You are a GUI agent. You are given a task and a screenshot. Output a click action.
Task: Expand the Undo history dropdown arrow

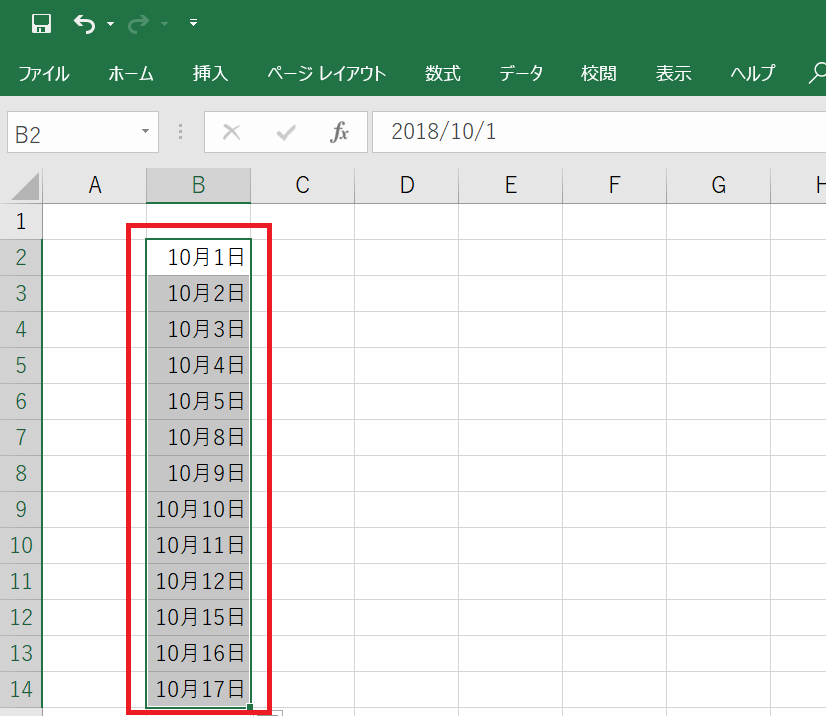[110, 24]
